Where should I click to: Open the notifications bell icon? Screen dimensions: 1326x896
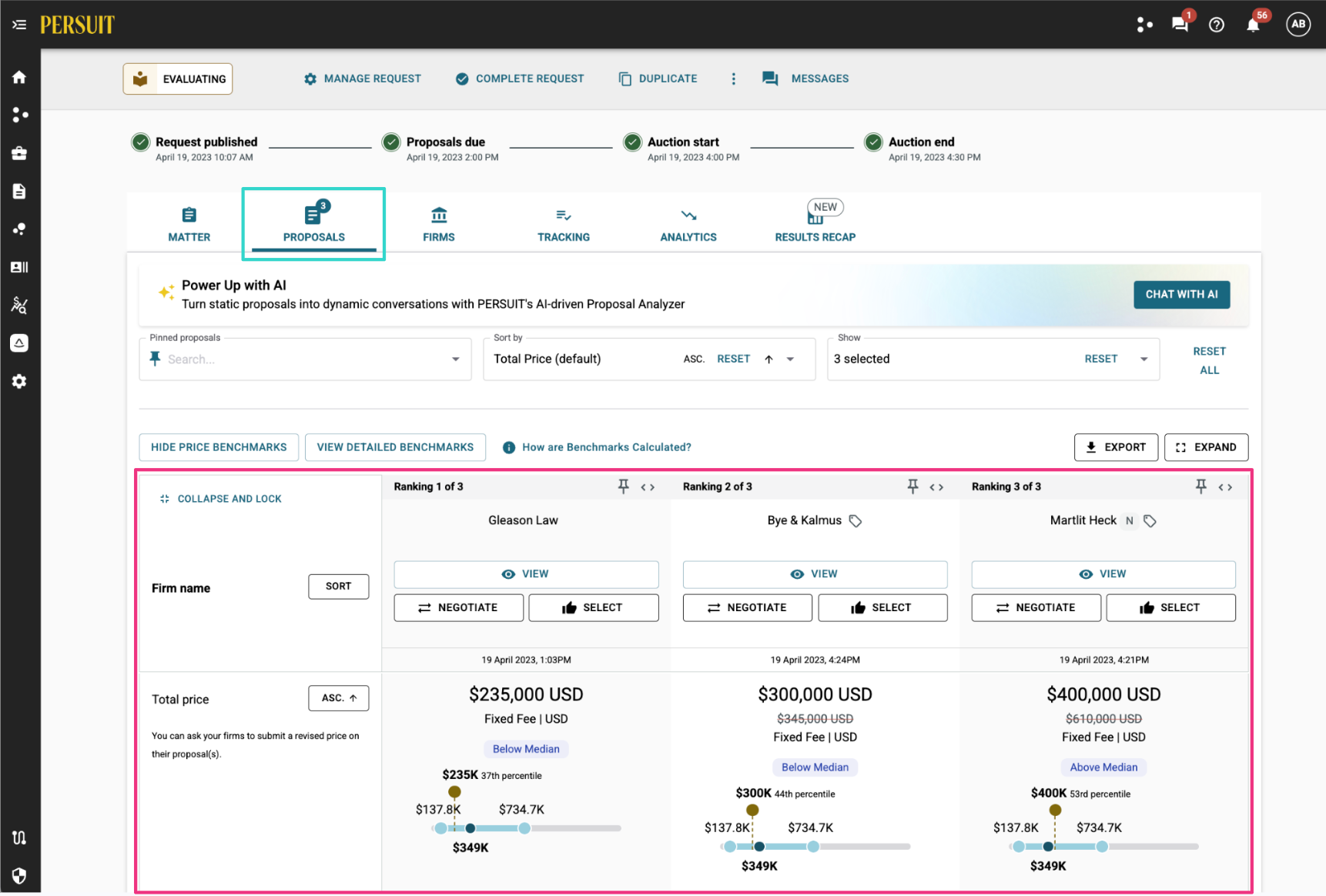[1253, 25]
